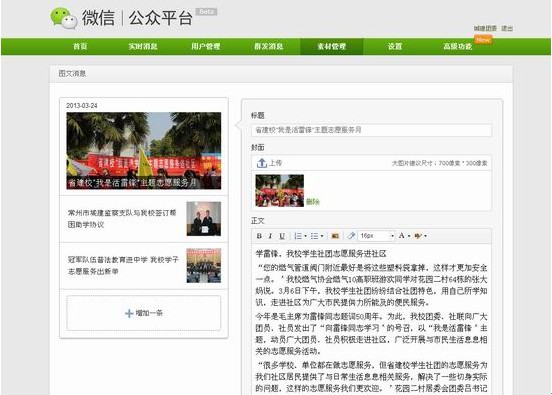Viewport: 552px width, 395px height.
Task: Click into the 正文 body text editor
Action: (x=371, y=319)
